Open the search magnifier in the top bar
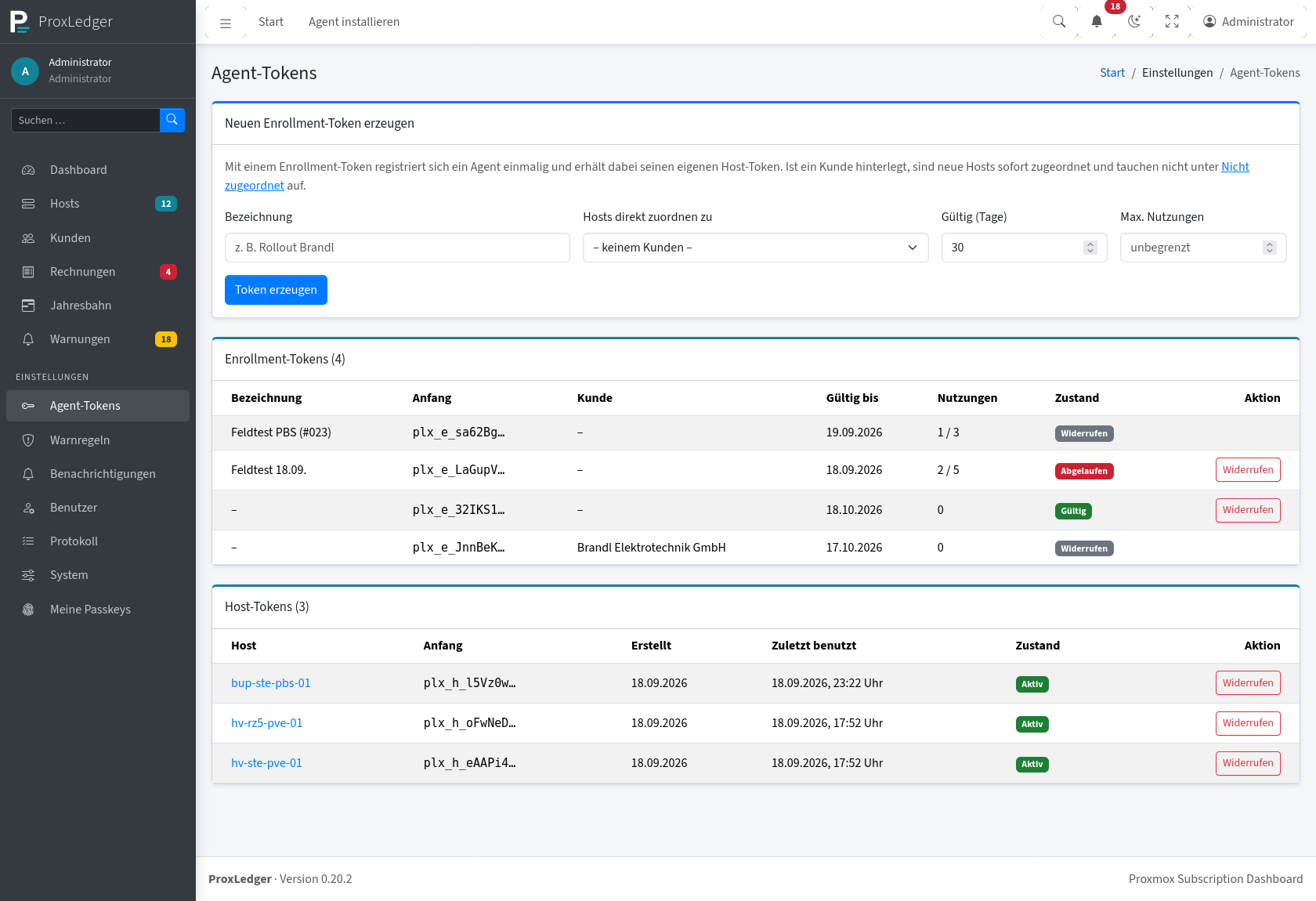1316x901 pixels. tap(1059, 22)
